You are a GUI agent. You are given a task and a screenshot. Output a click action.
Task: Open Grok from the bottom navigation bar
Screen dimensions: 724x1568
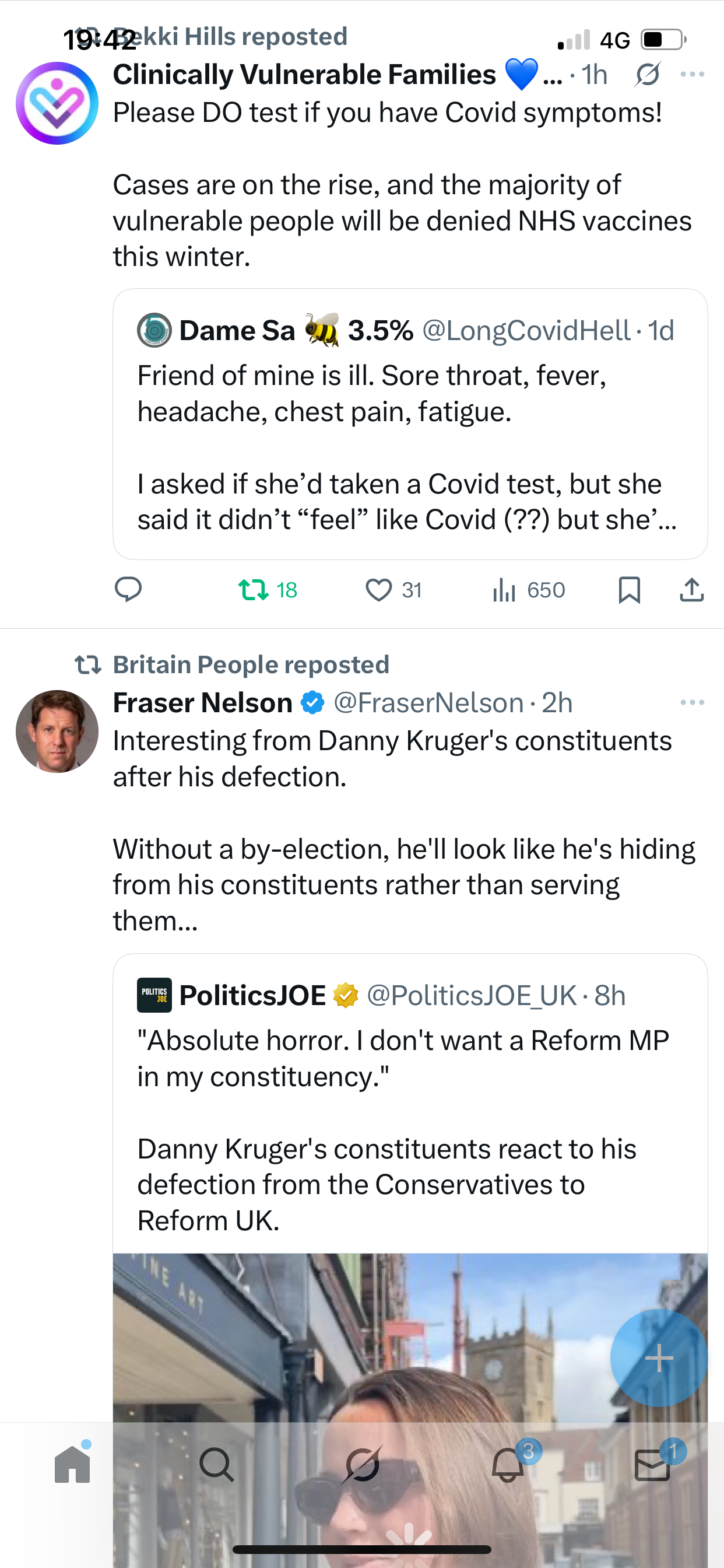(x=362, y=1464)
